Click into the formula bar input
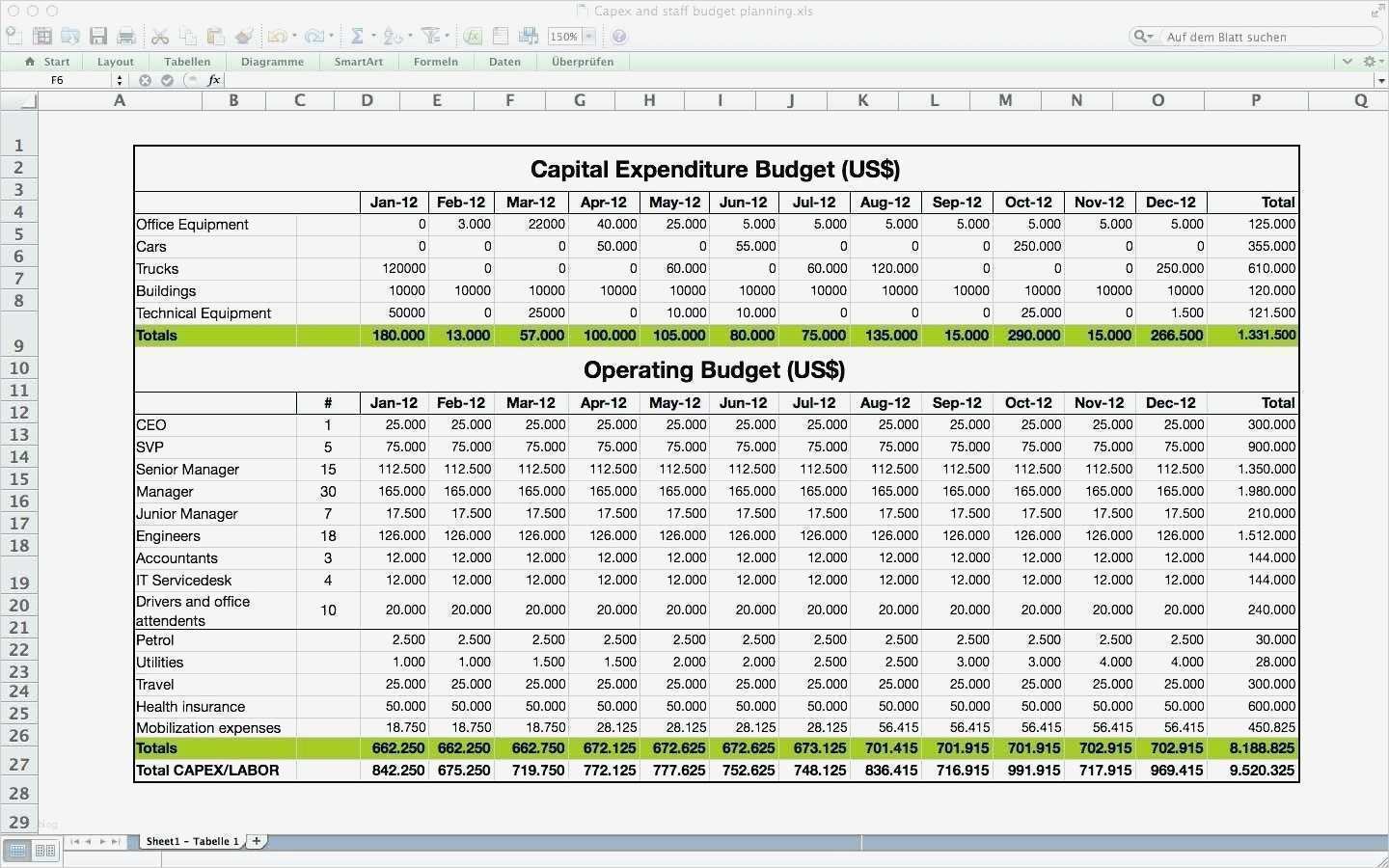This screenshot has width=1389, height=868. point(799,80)
